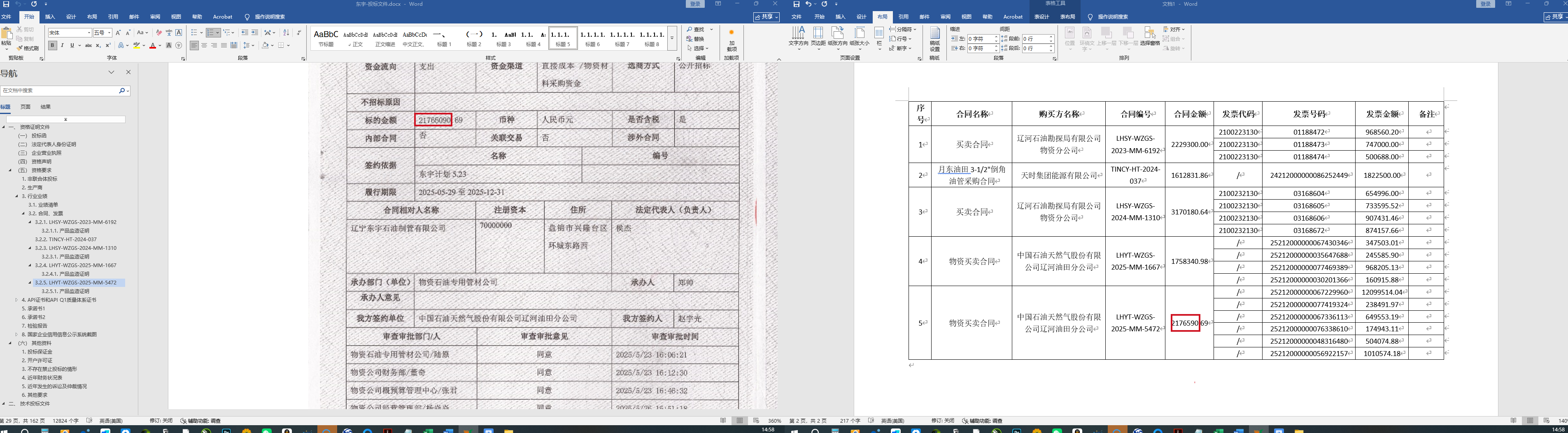This screenshot has width=1568, height=433.
Task: Open the 审阅 tab in 东宇-投标文件 window
Action: 155,17
